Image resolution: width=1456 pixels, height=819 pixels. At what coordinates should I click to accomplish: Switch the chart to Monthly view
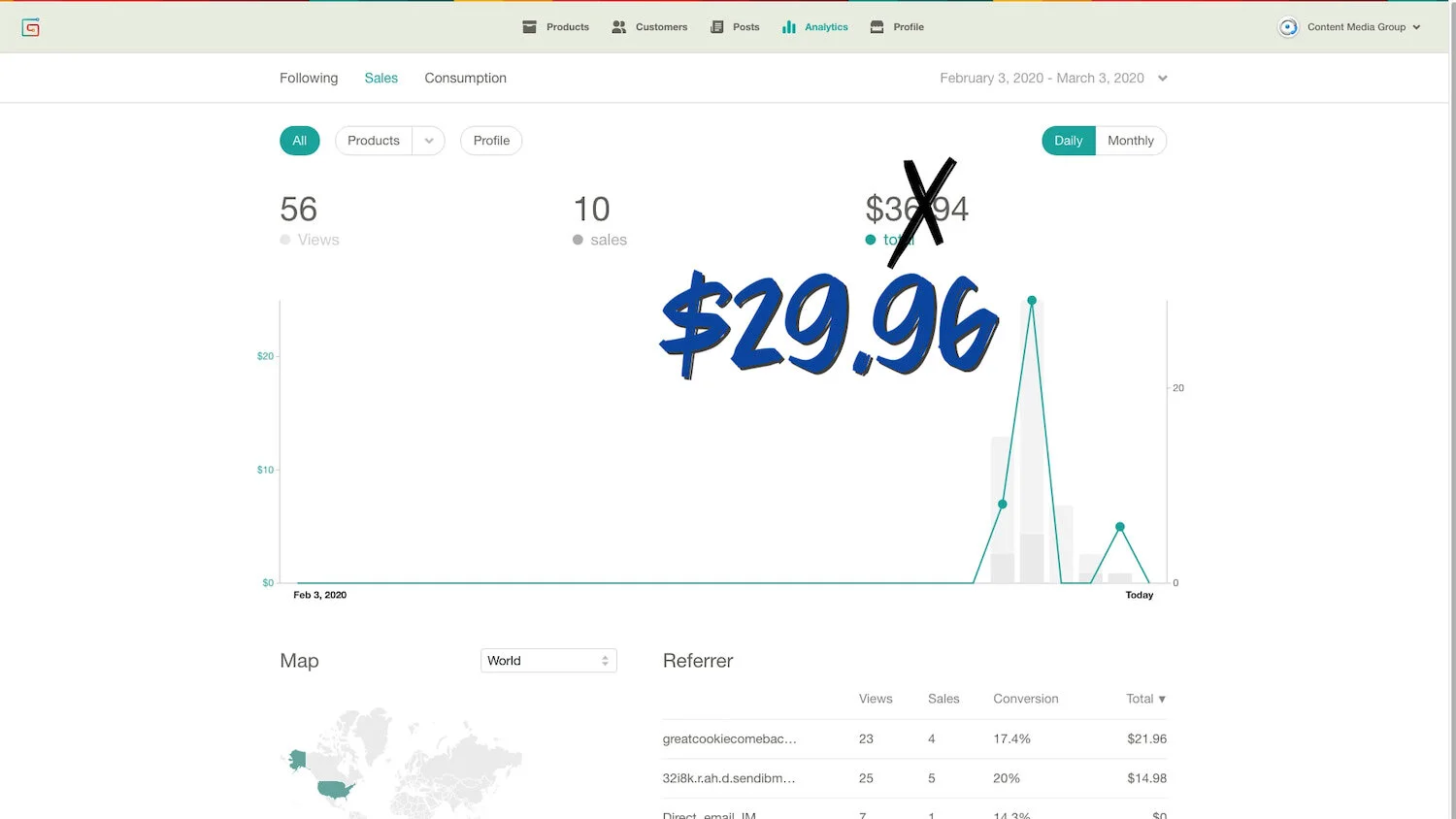coord(1131,140)
